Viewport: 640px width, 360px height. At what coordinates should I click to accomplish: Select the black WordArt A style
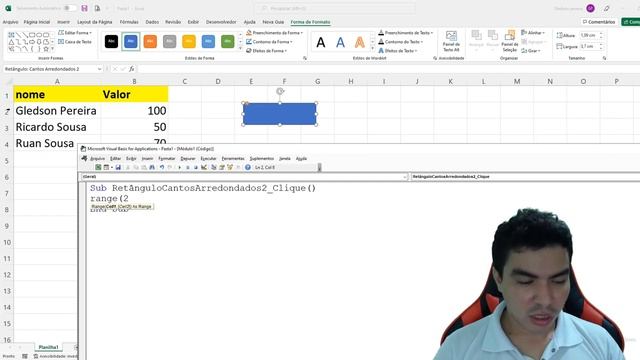point(321,42)
